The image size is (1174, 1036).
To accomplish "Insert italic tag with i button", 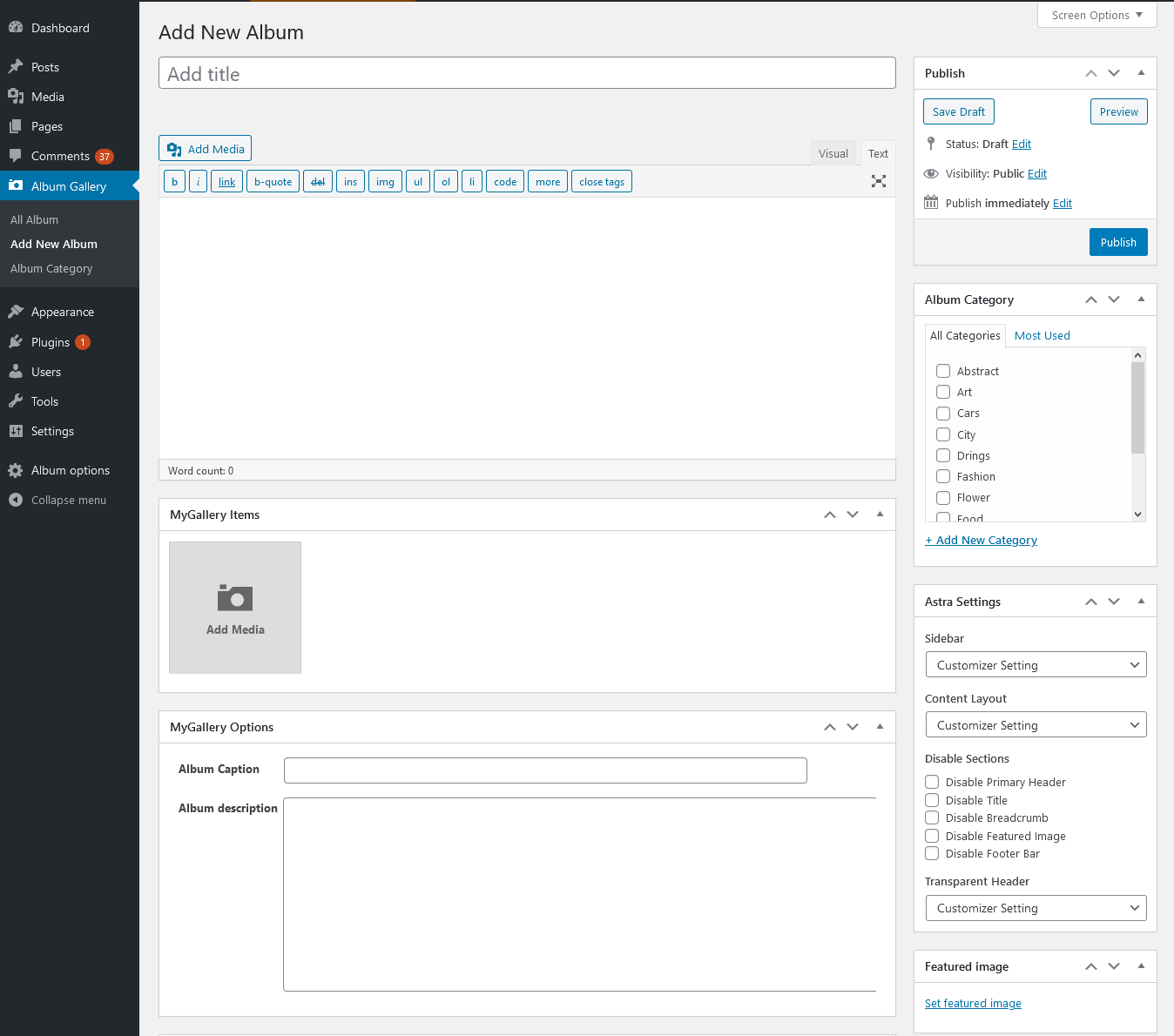I will (198, 181).
